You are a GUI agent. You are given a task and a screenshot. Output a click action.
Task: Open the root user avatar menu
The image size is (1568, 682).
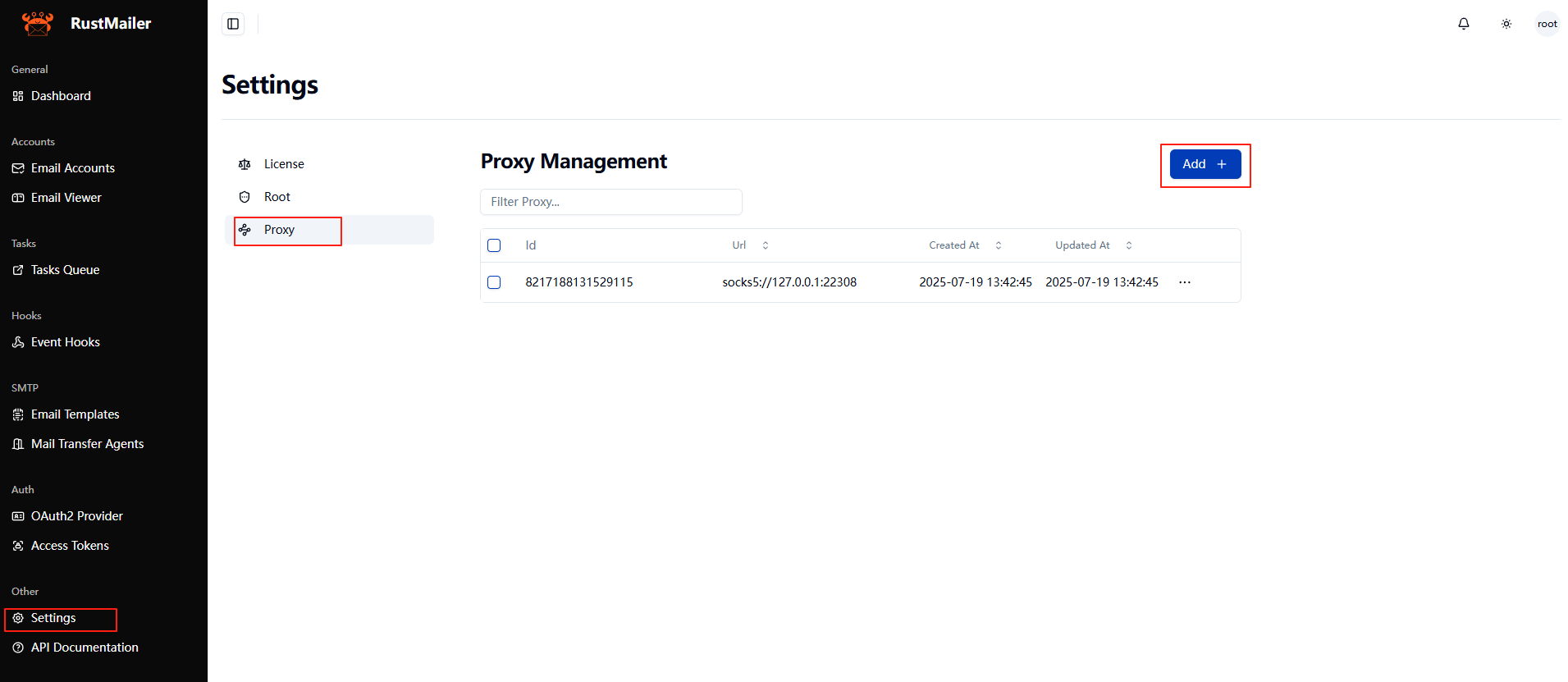tap(1547, 24)
